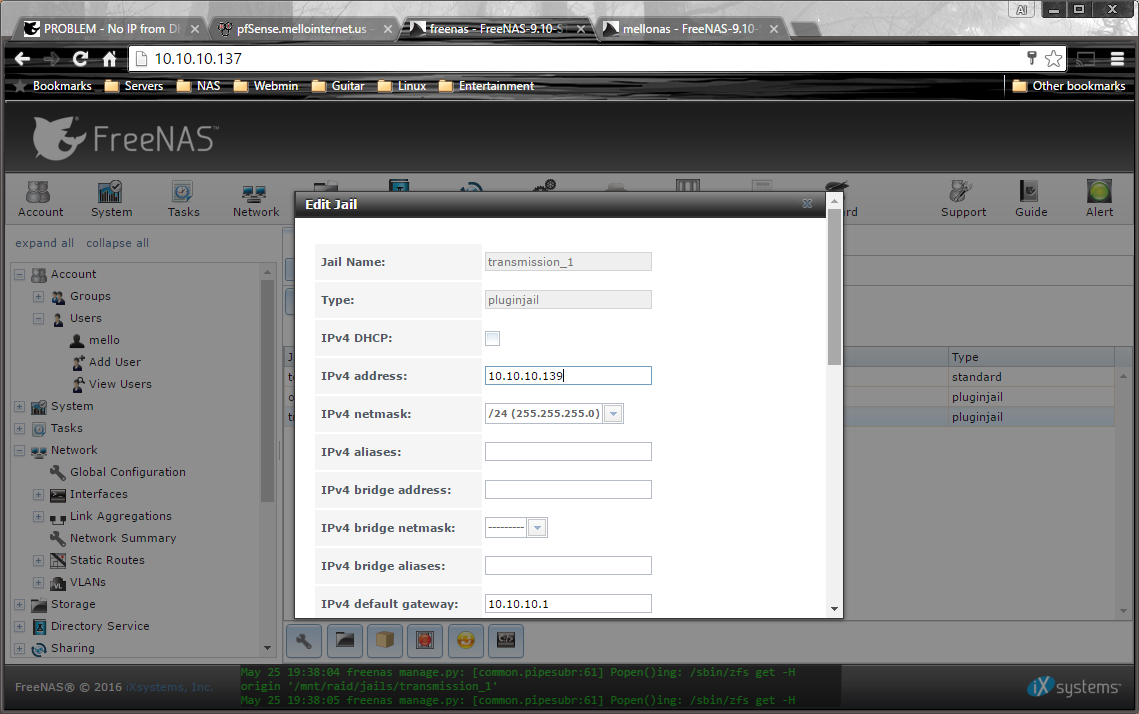The width and height of the screenshot is (1139, 714).
Task: Open Global Configuration in the tree
Action: click(x=128, y=472)
